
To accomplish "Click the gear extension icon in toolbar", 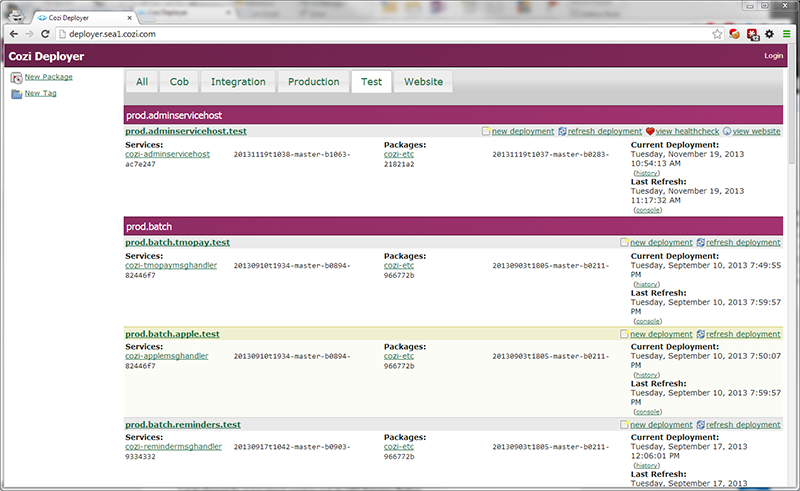I will tap(769, 34).
